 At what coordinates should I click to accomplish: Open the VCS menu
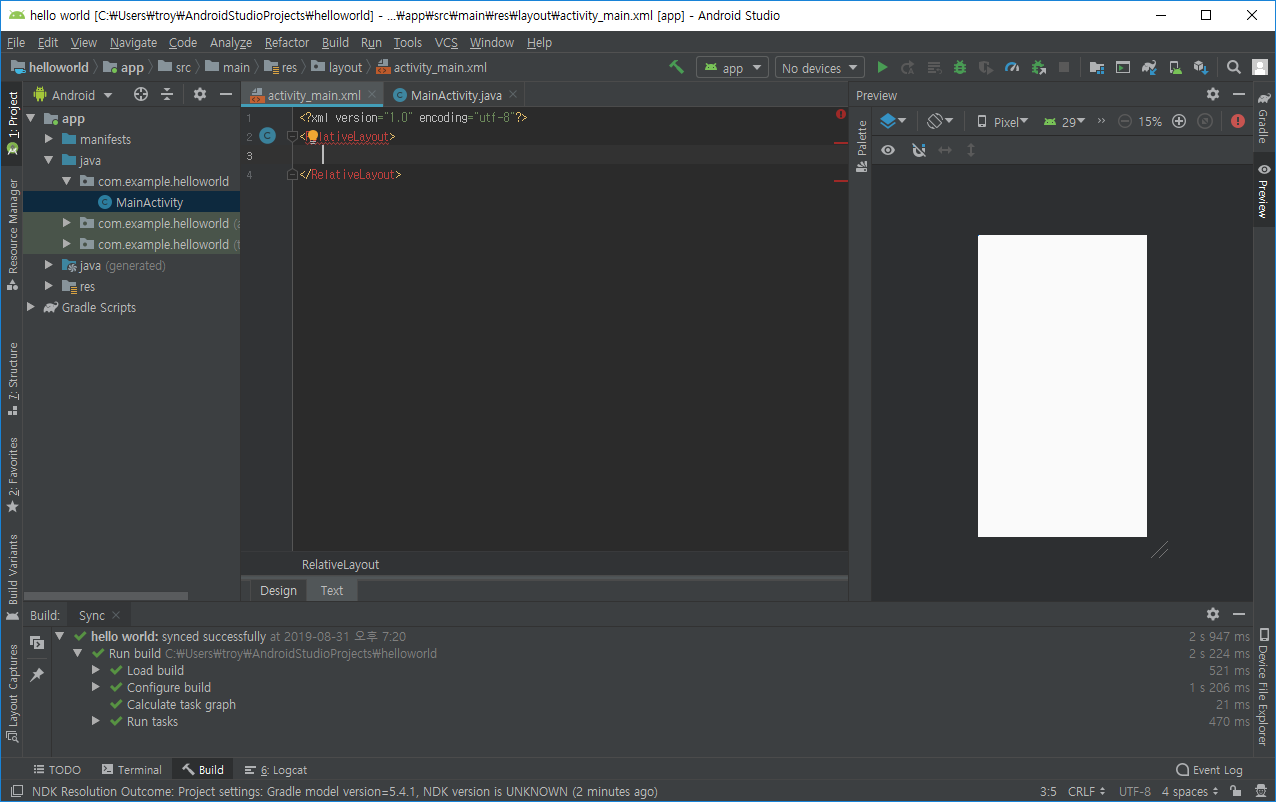pyautogui.click(x=446, y=42)
